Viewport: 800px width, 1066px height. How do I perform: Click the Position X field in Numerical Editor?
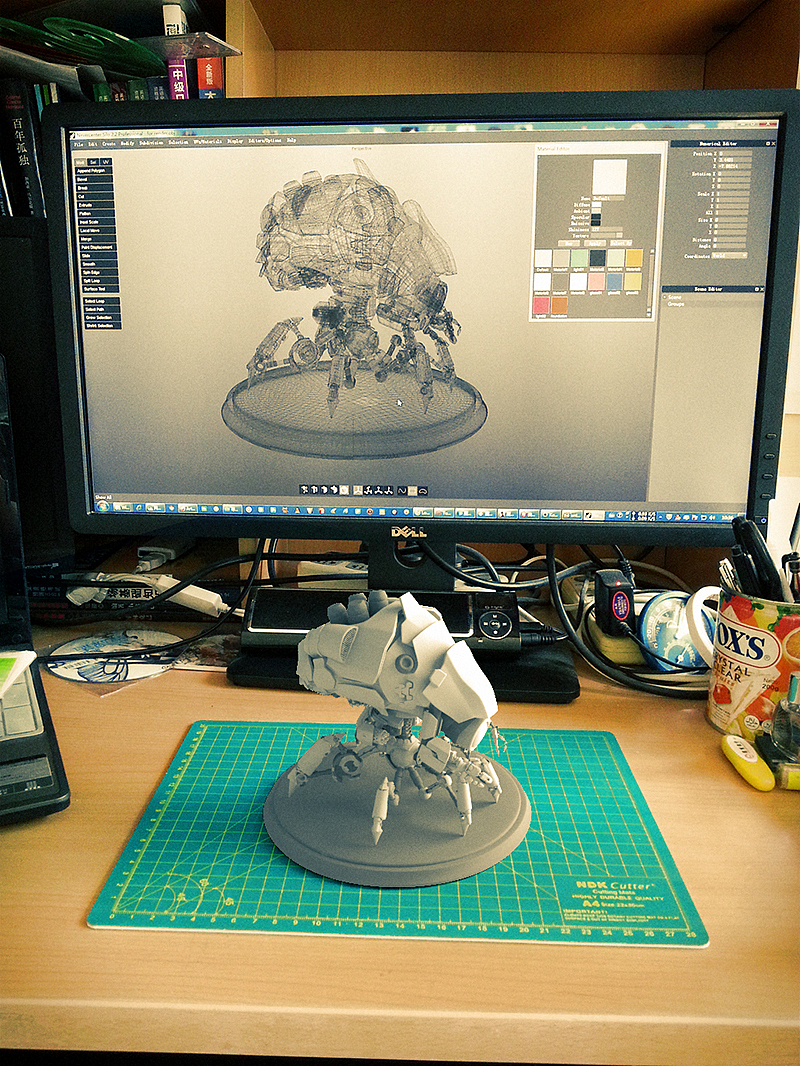pos(735,154)
